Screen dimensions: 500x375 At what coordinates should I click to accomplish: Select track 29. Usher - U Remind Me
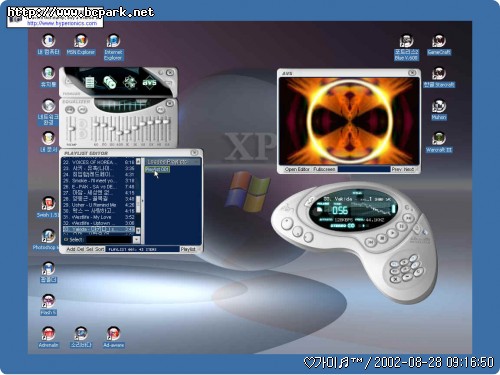(x=99, y=205)
